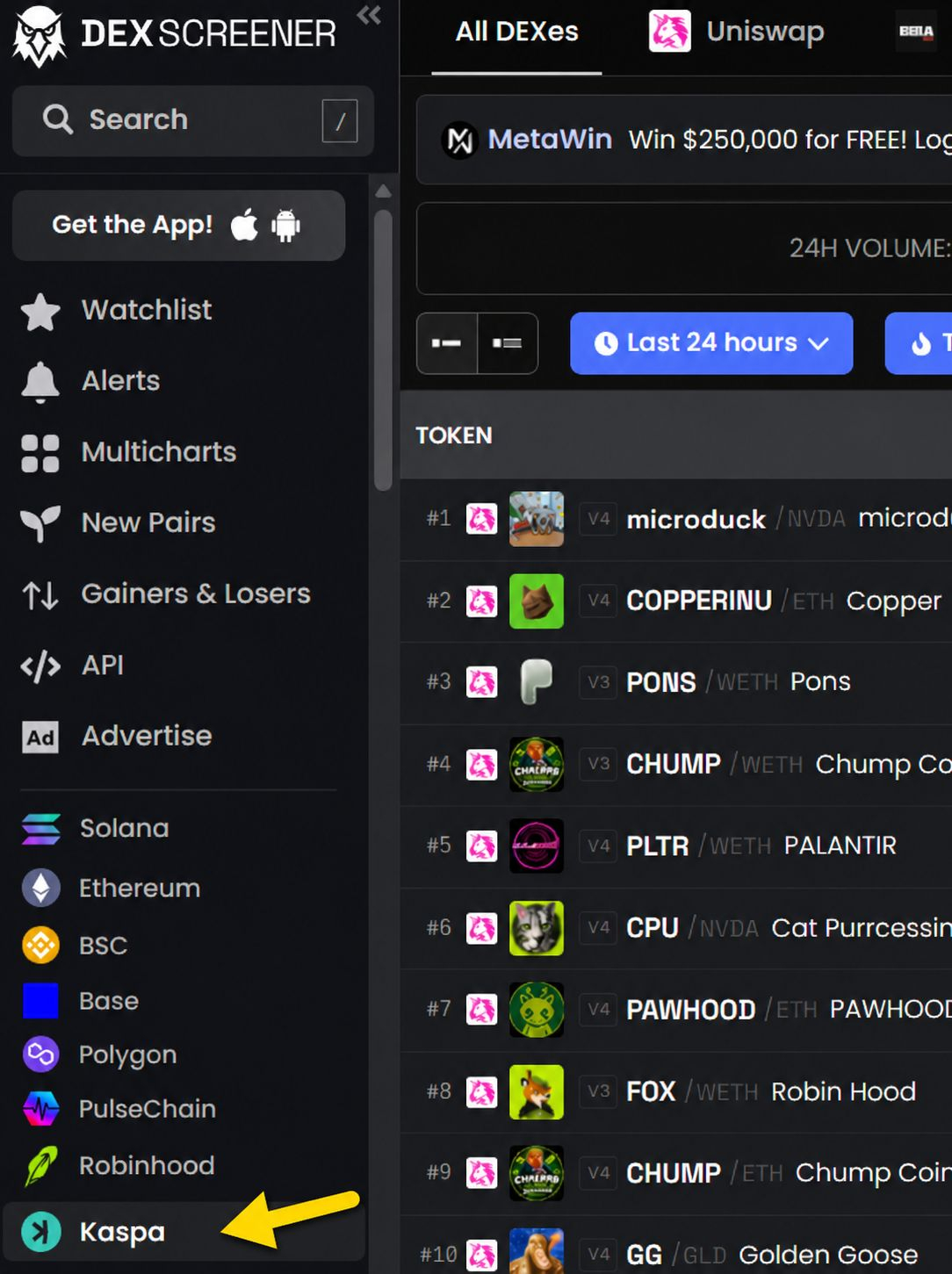Screen dimensions: 952x1274
Task: Switch to compact list view toggle
Action: click(447, 343)
